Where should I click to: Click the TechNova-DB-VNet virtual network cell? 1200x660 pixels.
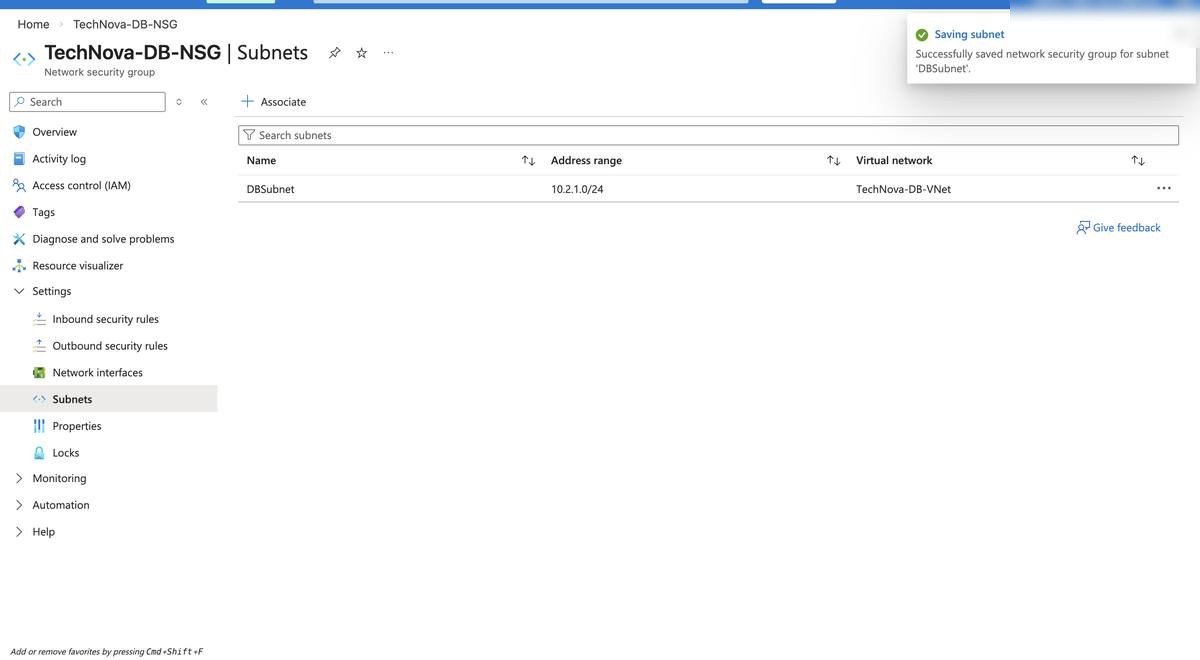[x=903, y=189]
